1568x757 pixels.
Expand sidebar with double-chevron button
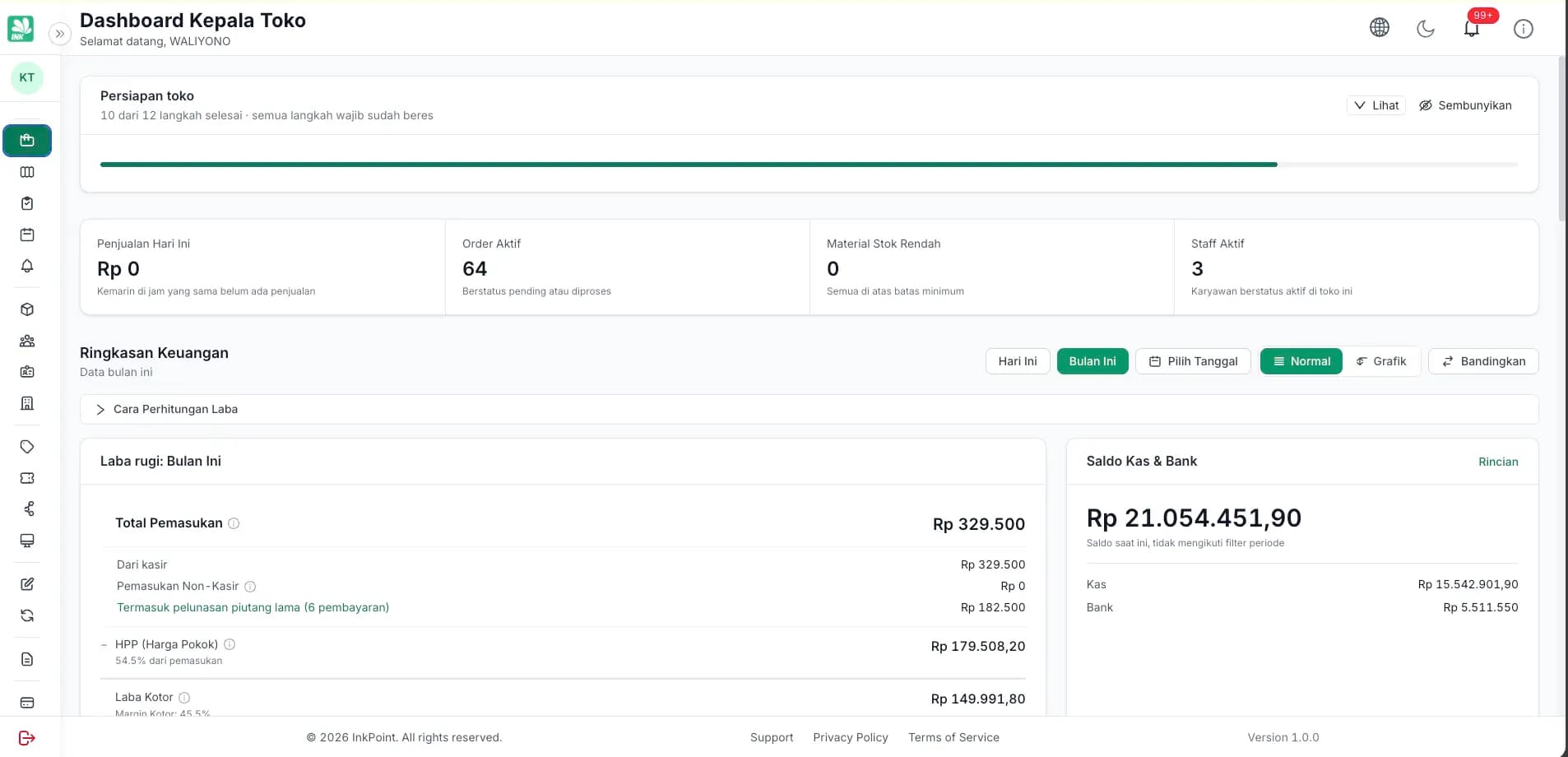59,34
